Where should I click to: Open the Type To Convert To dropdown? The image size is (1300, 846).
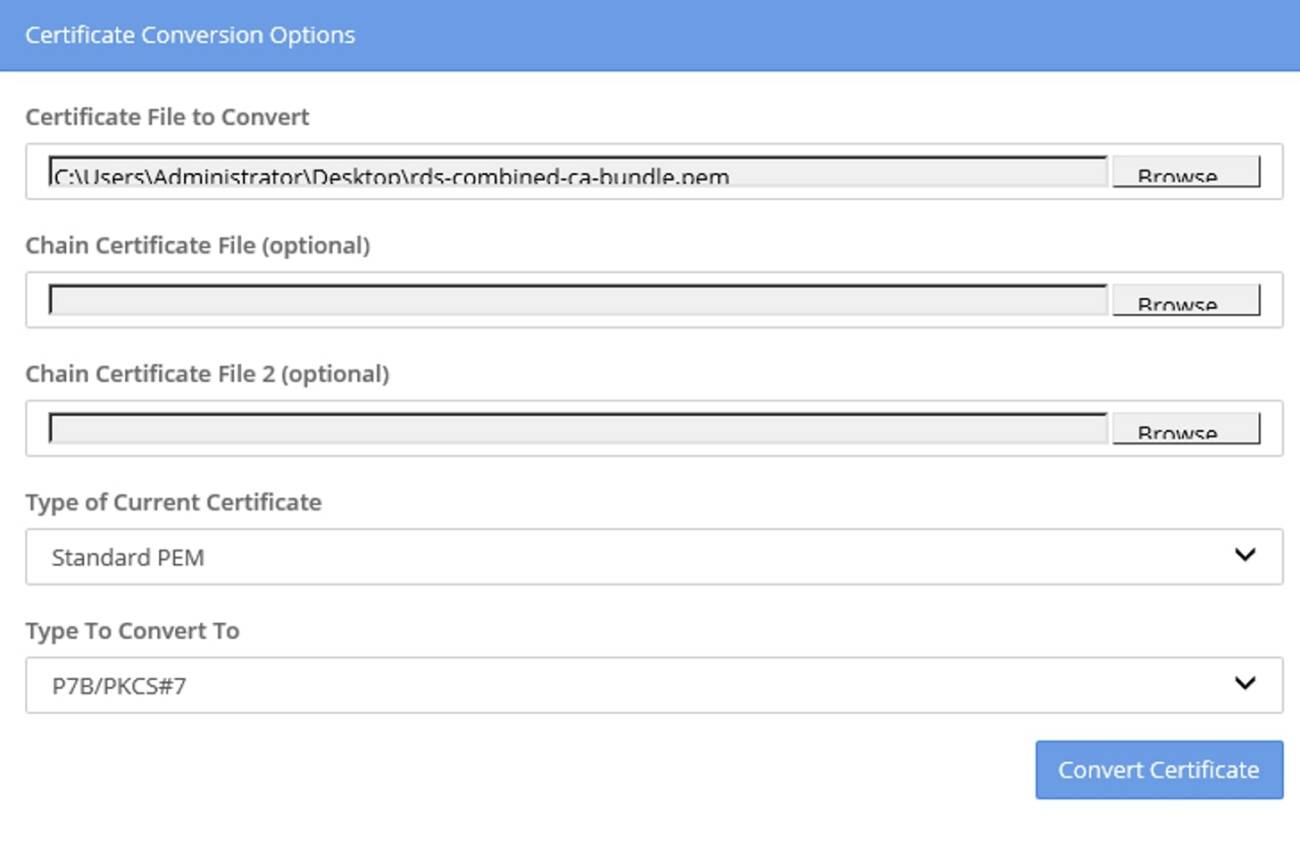pos(654,685)
